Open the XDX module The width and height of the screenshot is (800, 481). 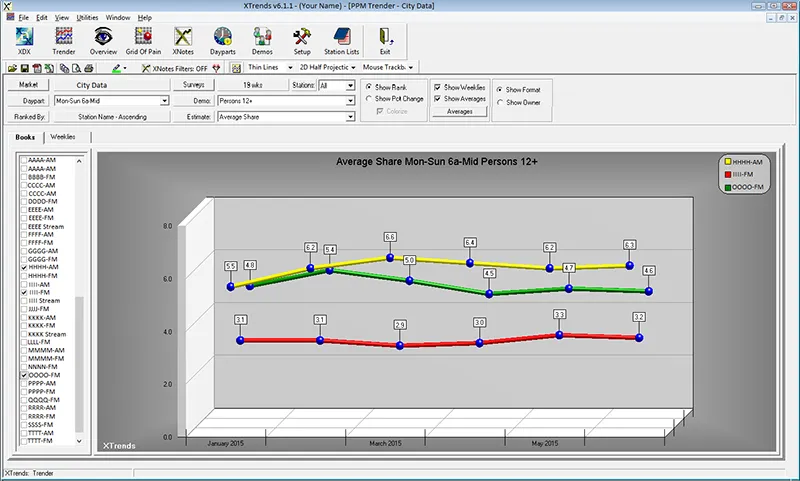(24, 40)
